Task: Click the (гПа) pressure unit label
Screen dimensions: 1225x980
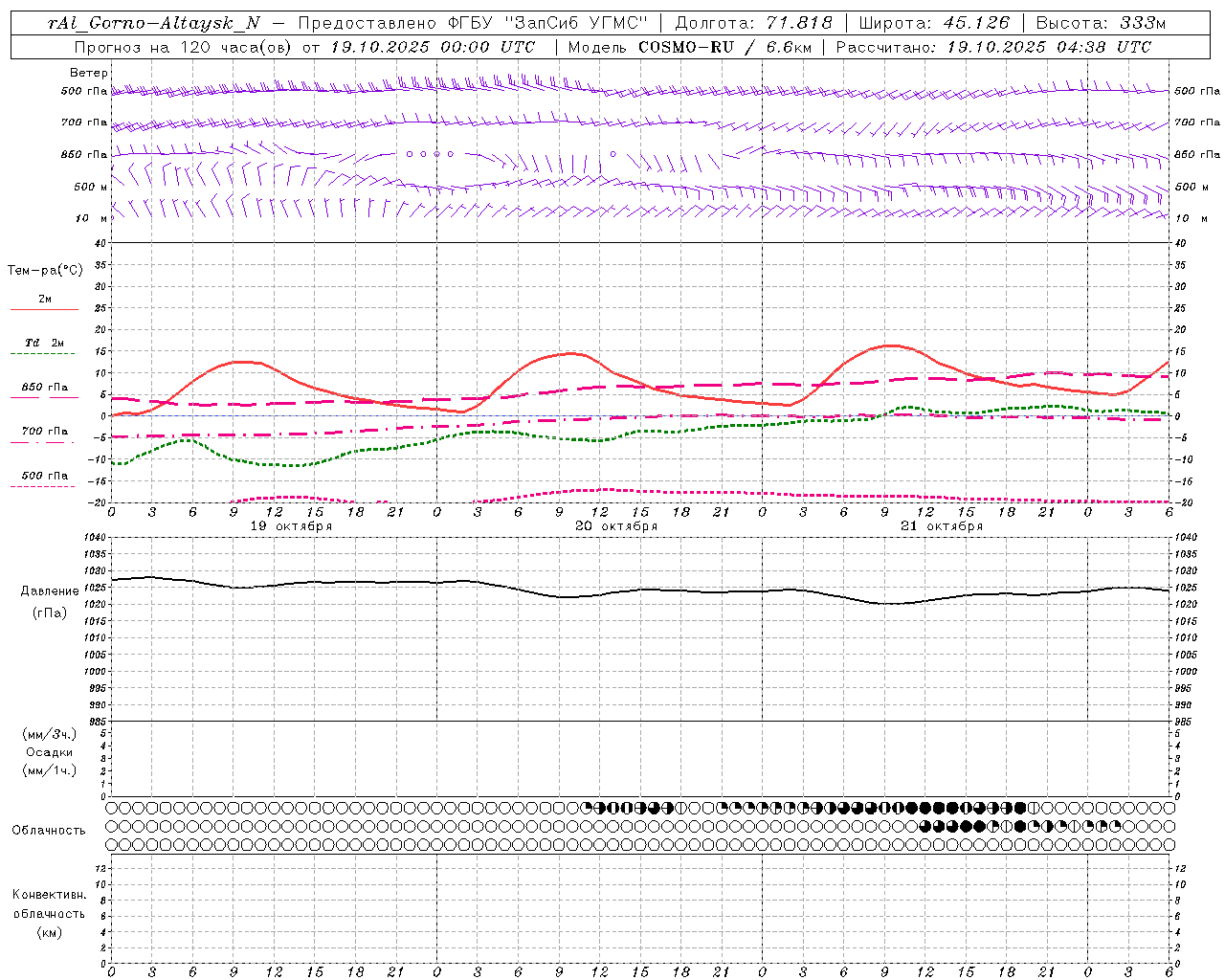Action: pyautogui.click(x=50, y=612)
